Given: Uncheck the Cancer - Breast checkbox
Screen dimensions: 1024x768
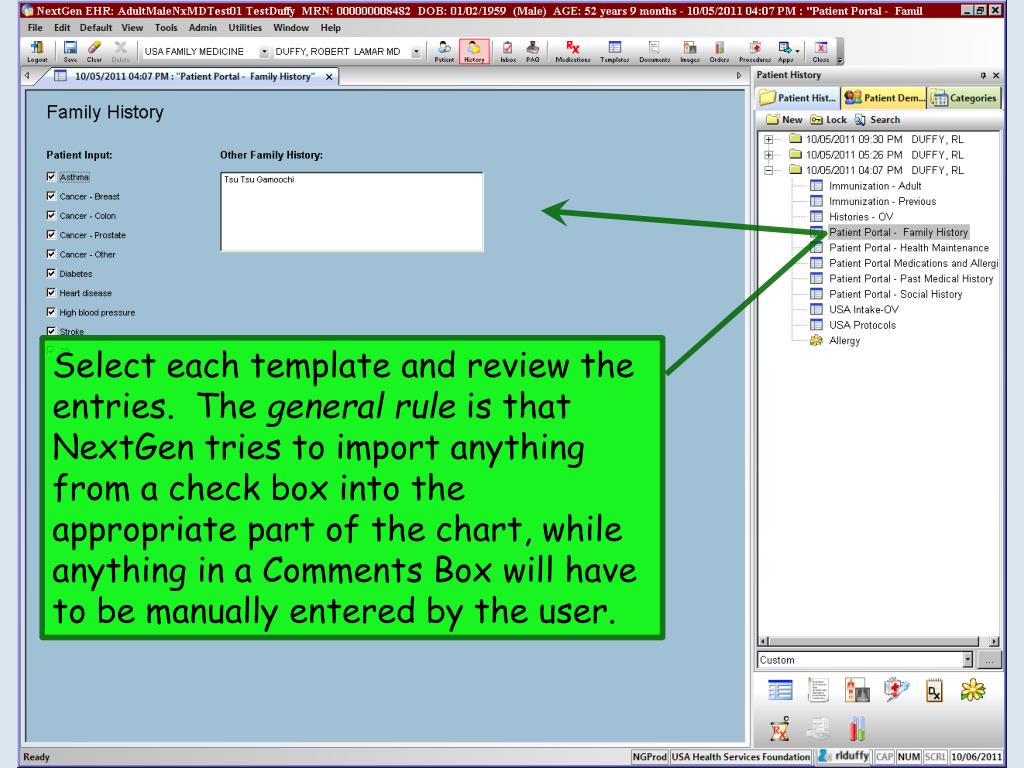Looking at the screenshot, I should pyautogui.click(x=51, y=196).
